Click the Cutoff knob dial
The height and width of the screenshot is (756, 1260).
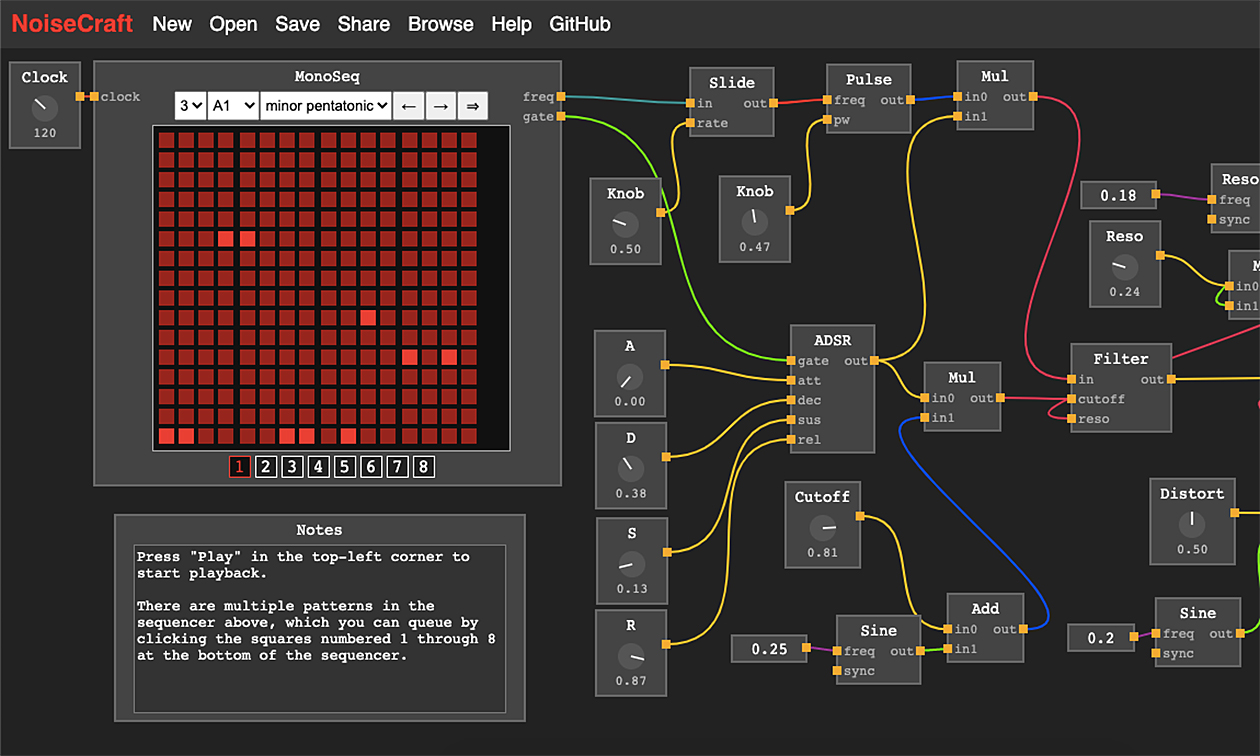tap(822, 526)
